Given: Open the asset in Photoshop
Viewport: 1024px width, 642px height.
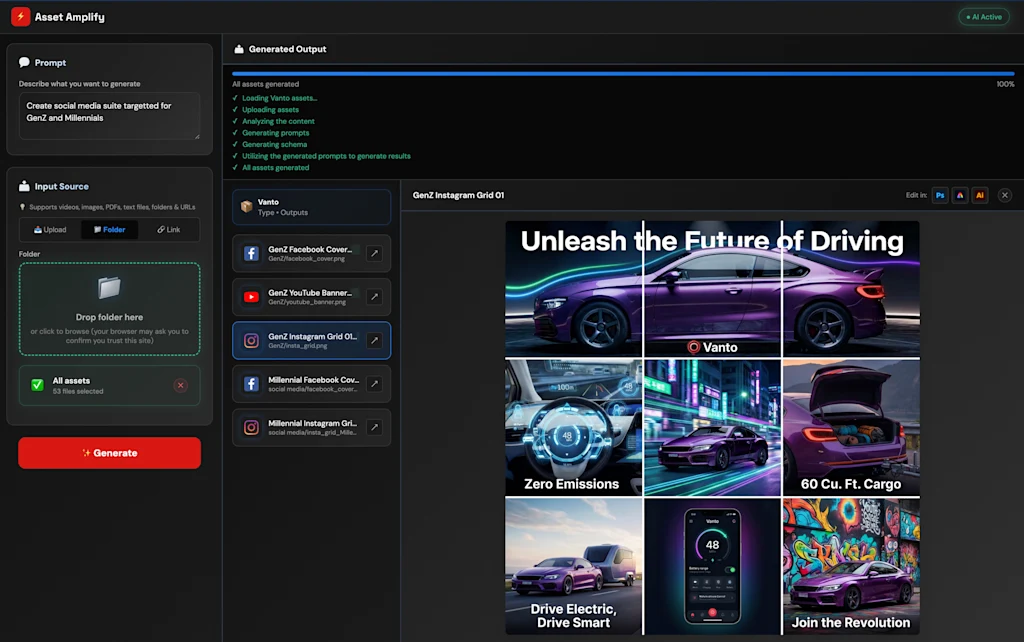Looking at the screenshot, I should tap(940, 195).
